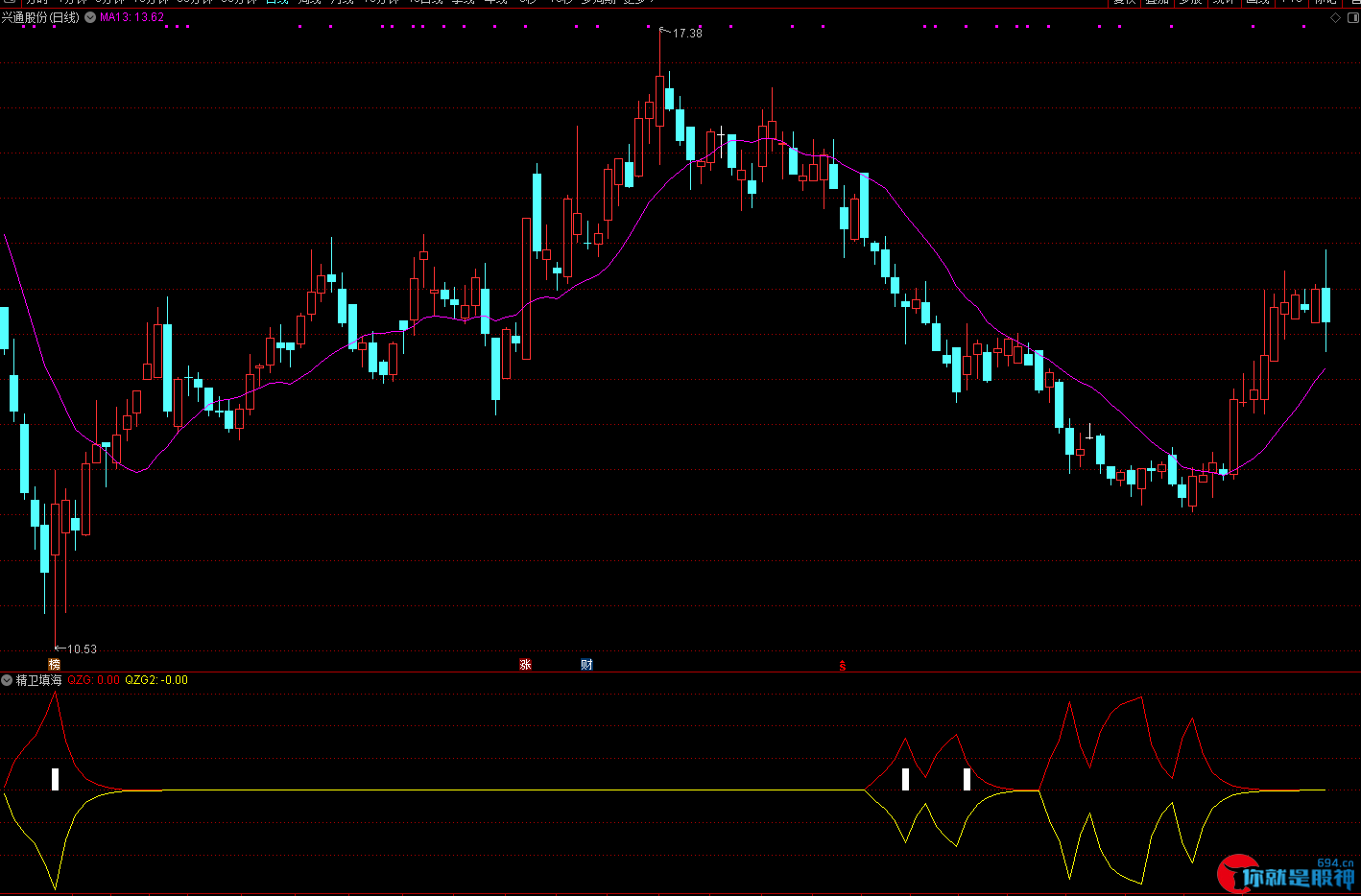Open the main chart indicator dropdown arrow
Viewport: 1361px width, 896px height.
(x=90, y=17)
